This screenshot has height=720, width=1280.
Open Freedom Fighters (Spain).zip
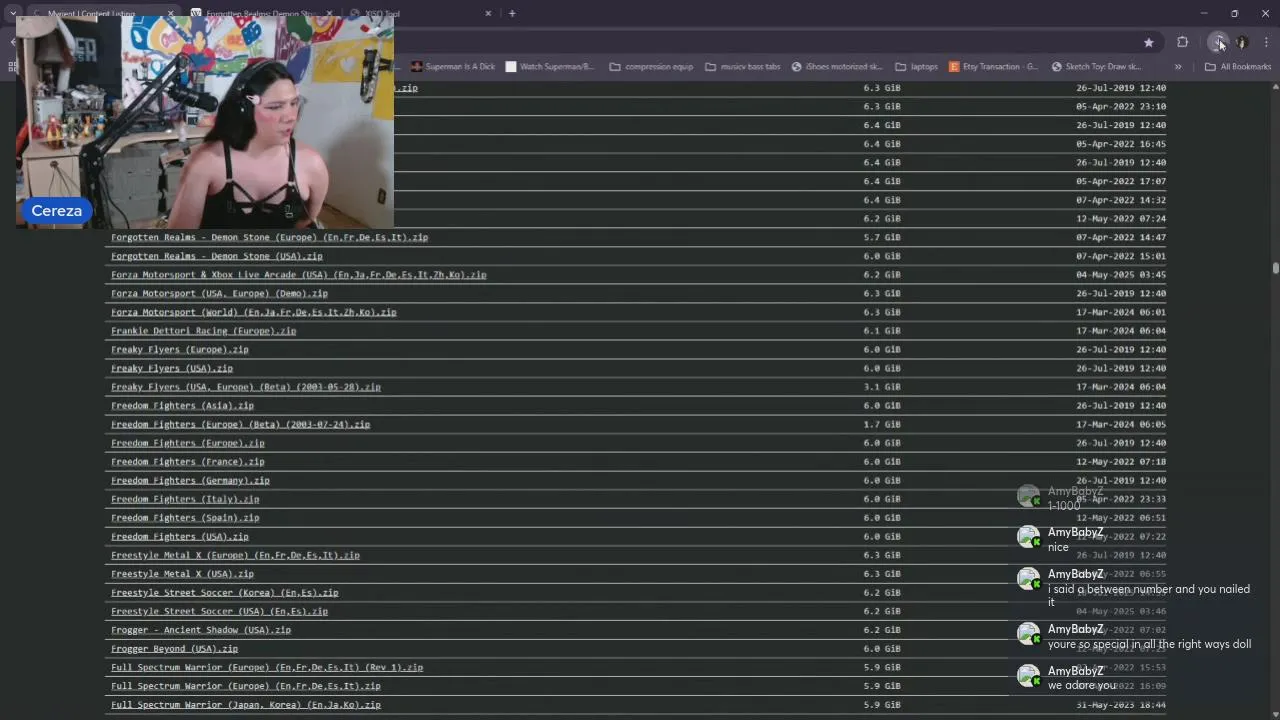pos(185,518)
